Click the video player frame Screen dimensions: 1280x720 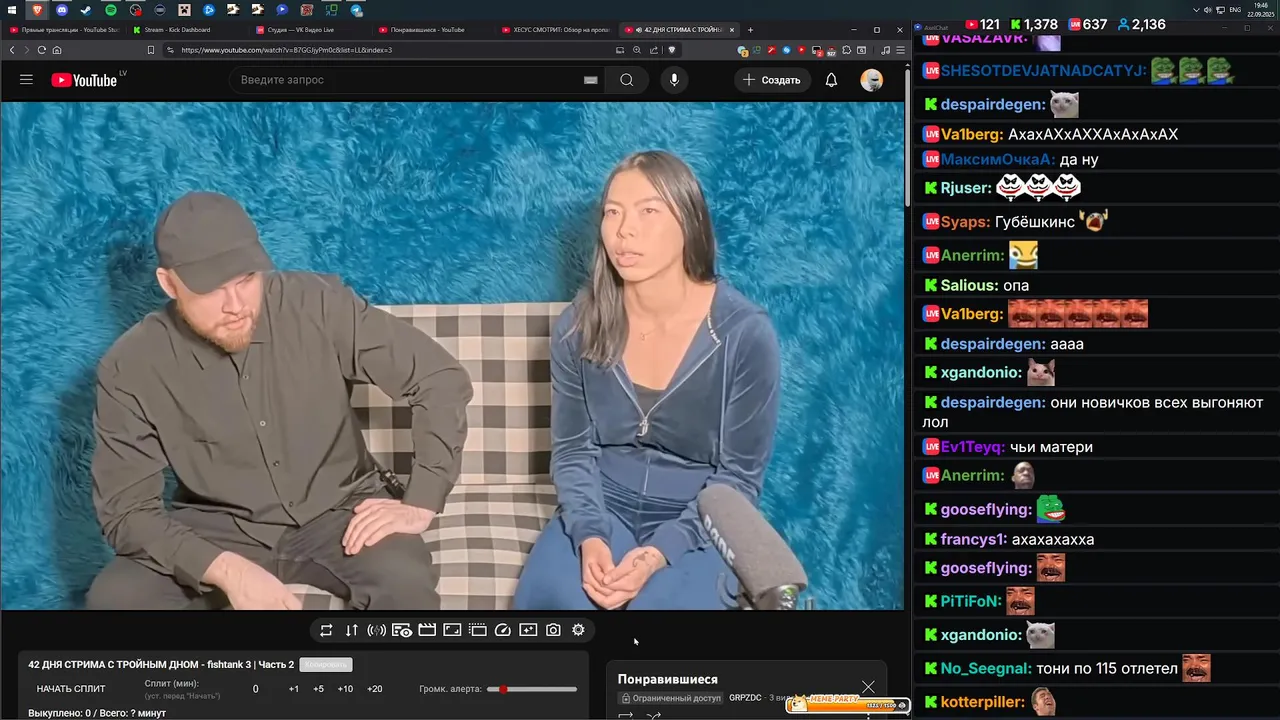pyautogui.click(x=452, y=355)
